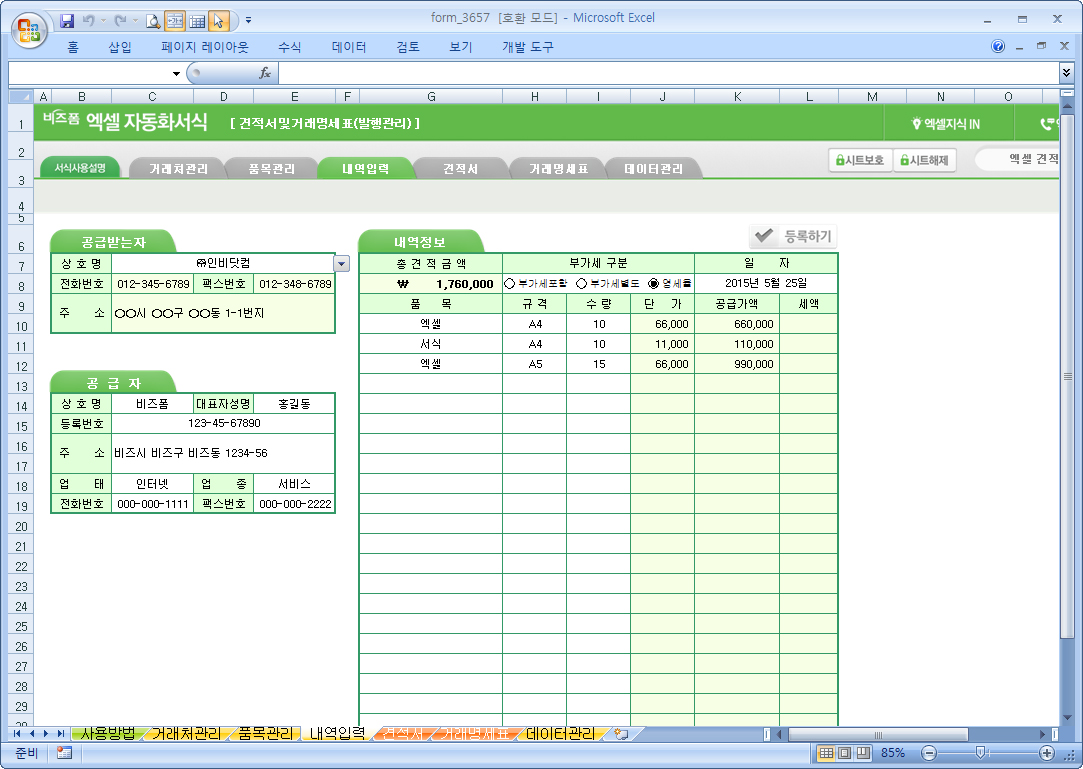Viewport: 1083px width, 769px height.
Task: Click the Excel help question mark icon
Action: coord(998,47)
